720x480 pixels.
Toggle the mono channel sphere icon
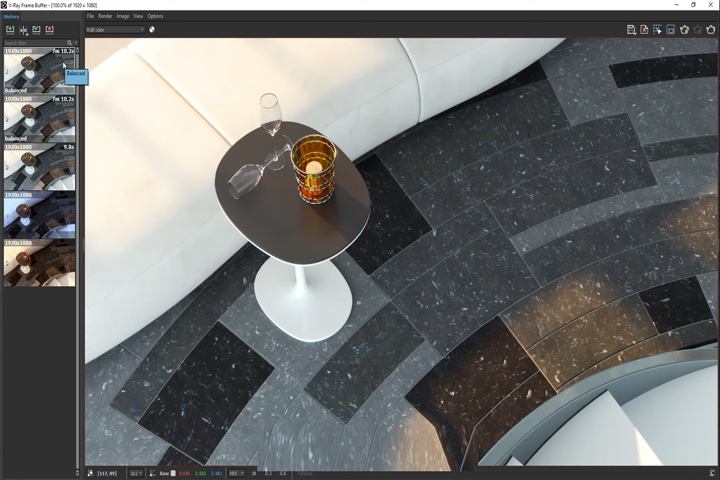point(152,29)
